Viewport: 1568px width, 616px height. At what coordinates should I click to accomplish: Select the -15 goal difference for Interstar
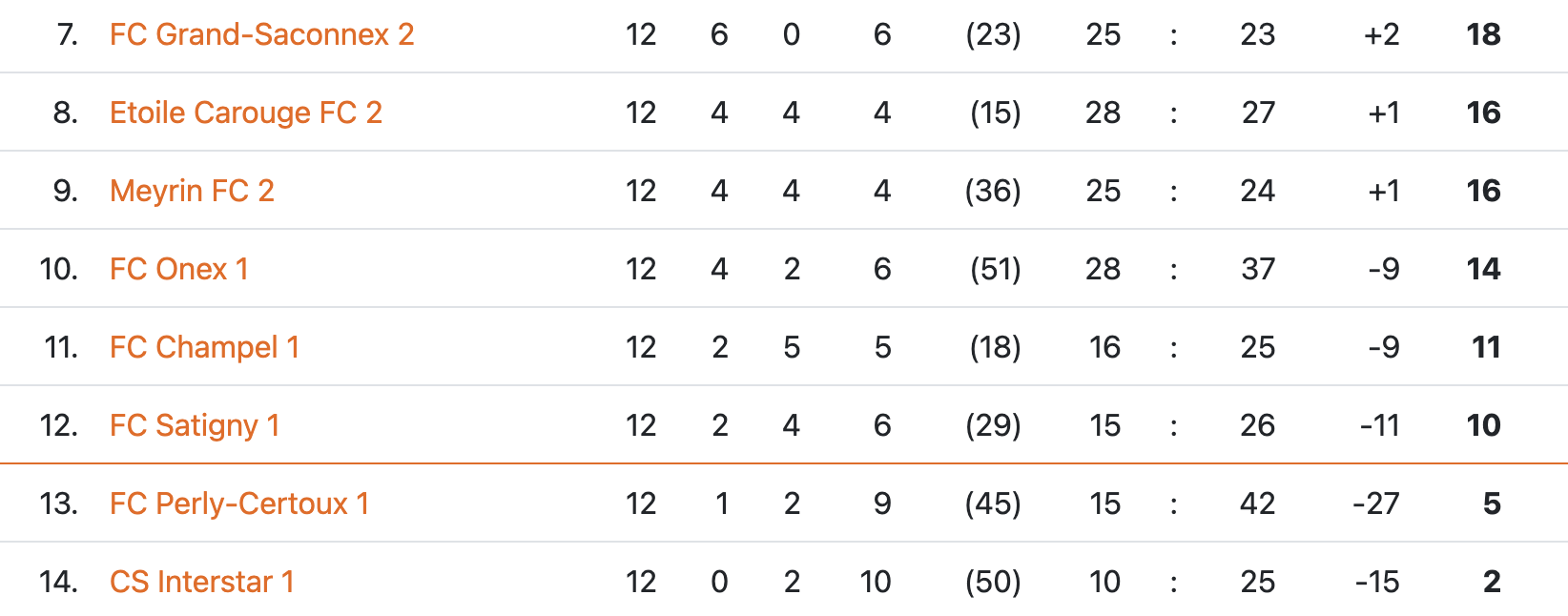click(1377, 582)
